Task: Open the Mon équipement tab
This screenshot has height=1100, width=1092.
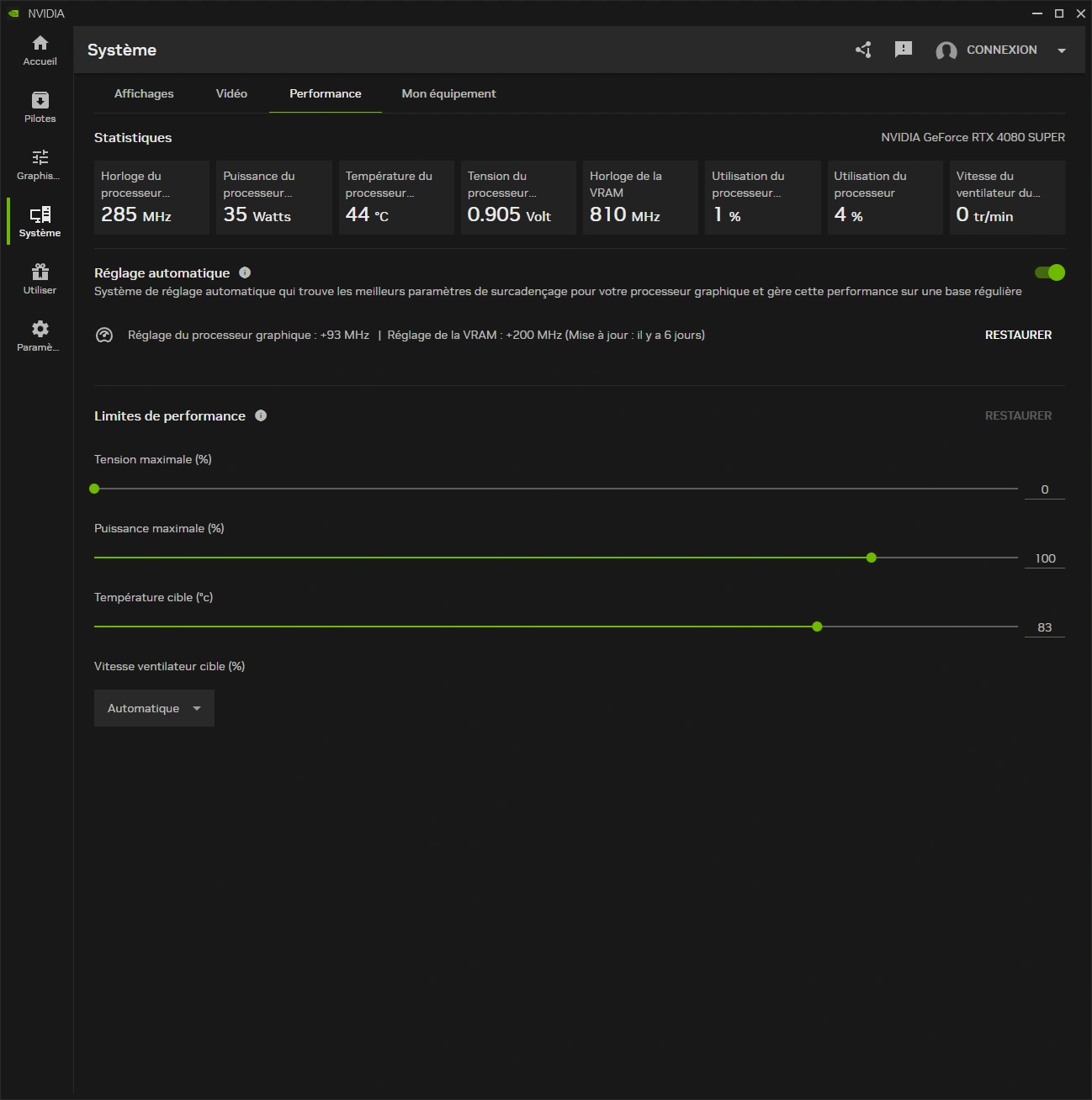Action: pos(448,93)
